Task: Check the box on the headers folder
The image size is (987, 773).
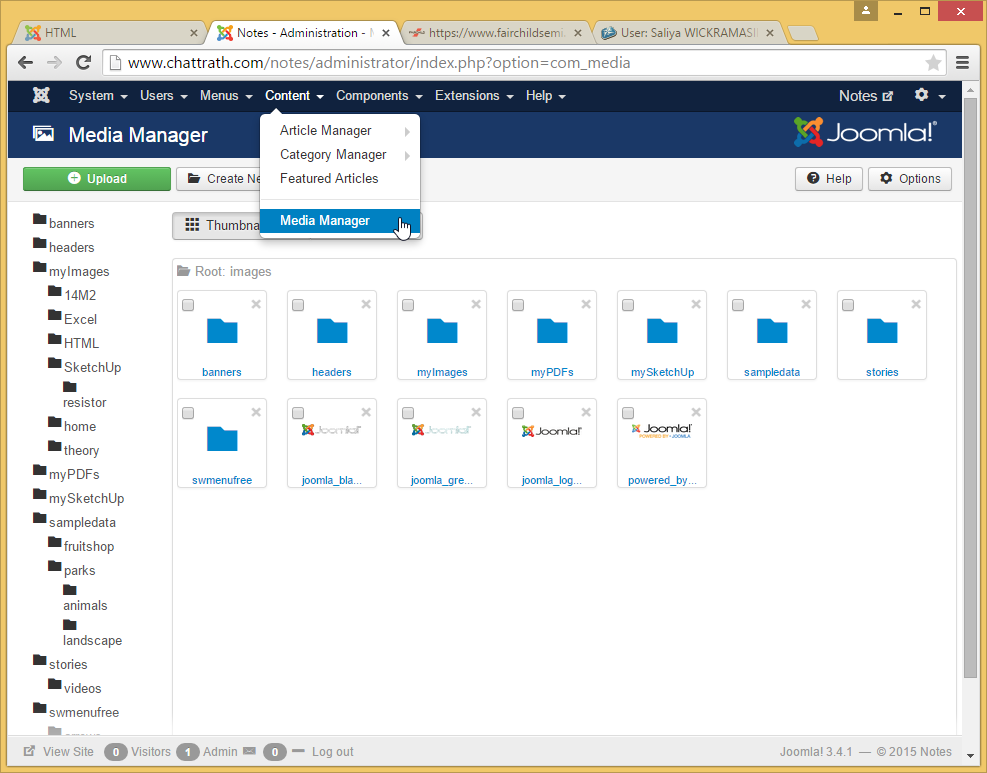Action: pyautogui.click(x=298, y=305)
